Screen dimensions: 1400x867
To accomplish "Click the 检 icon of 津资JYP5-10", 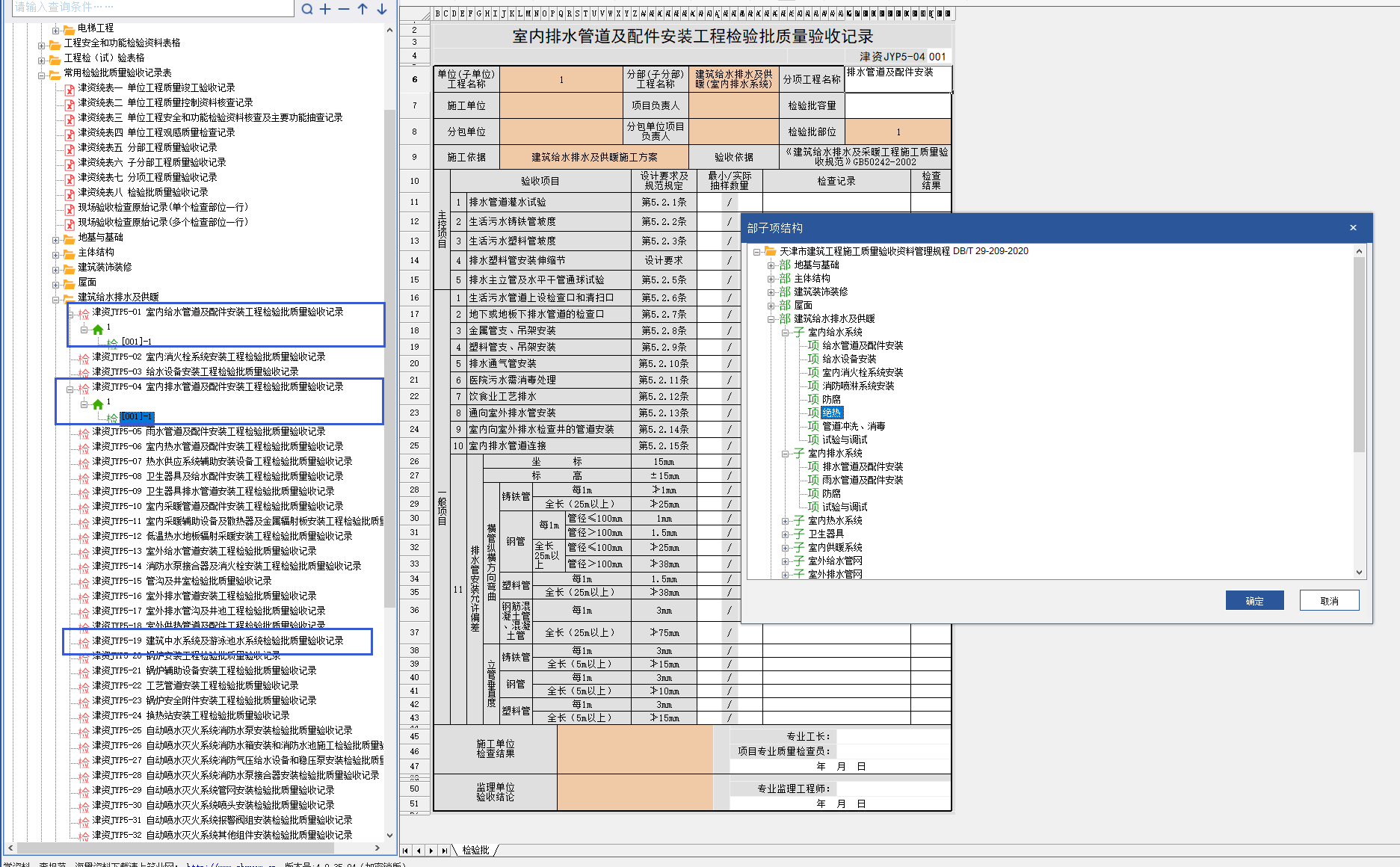I will pyautogui.click(x=84, y=507).
